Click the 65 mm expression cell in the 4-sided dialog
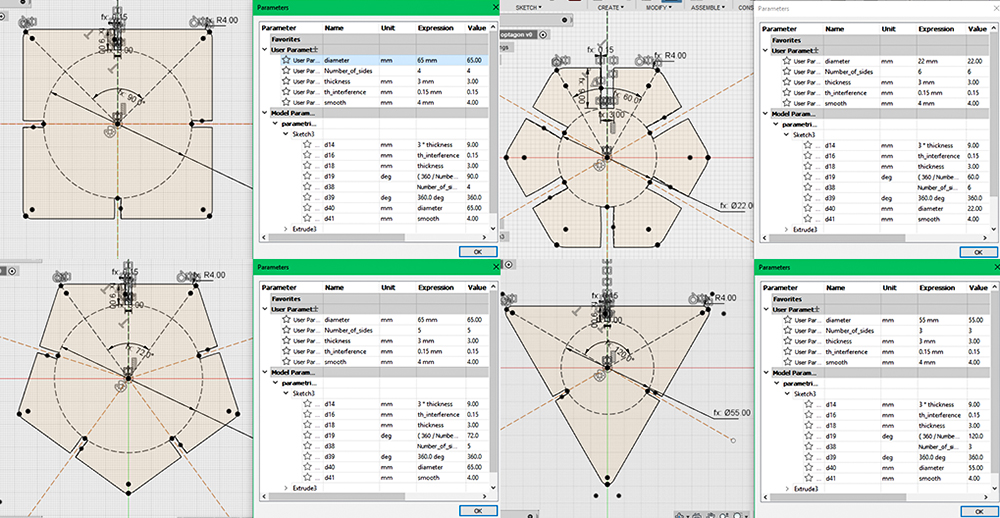The width and height of the screenshot is (1000, 518). point(440,61)
